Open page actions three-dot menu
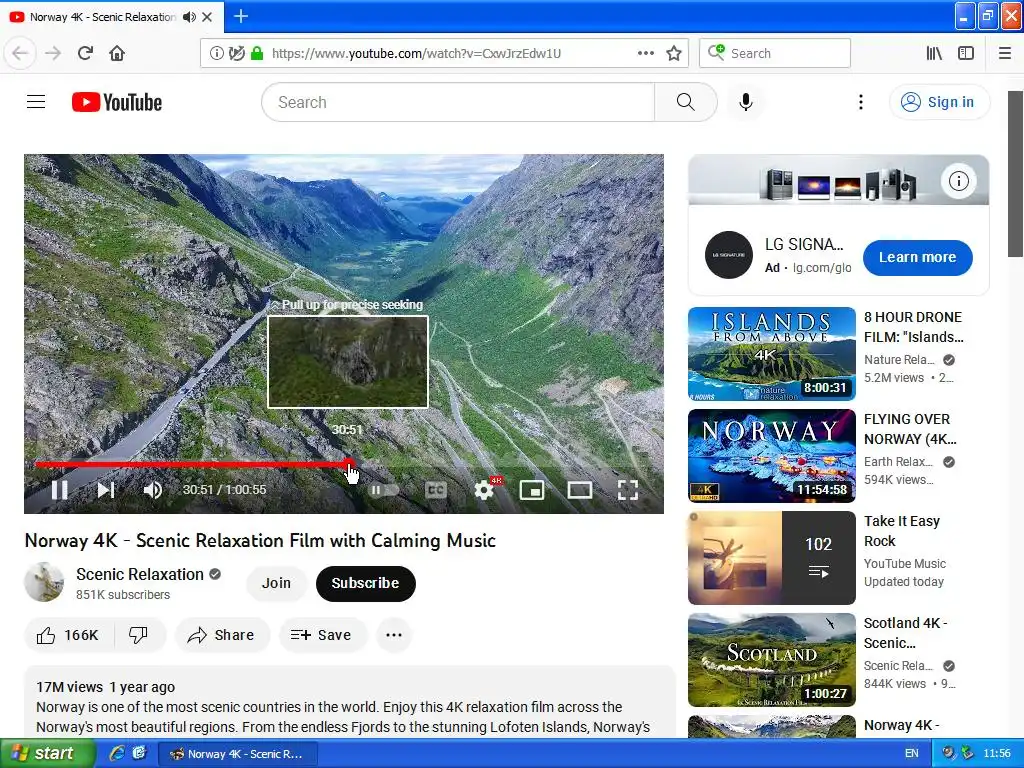The width and height of the screenshot is (1024, 768). (x=646, y=53)
